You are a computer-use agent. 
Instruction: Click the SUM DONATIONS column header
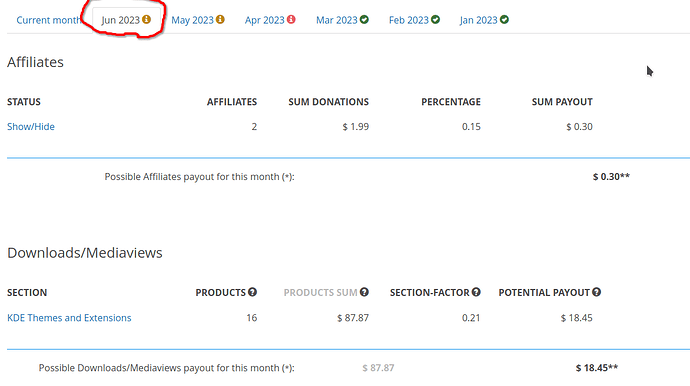(328, 102)
